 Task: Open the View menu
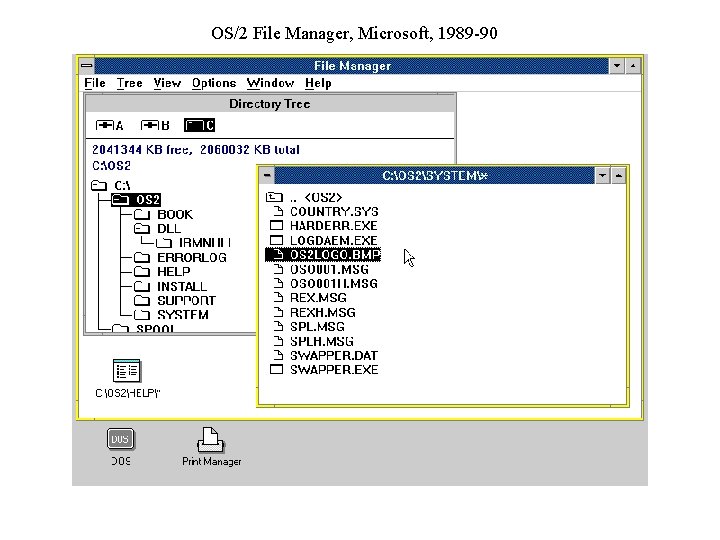pyautogui.click(x=167, y=83)
